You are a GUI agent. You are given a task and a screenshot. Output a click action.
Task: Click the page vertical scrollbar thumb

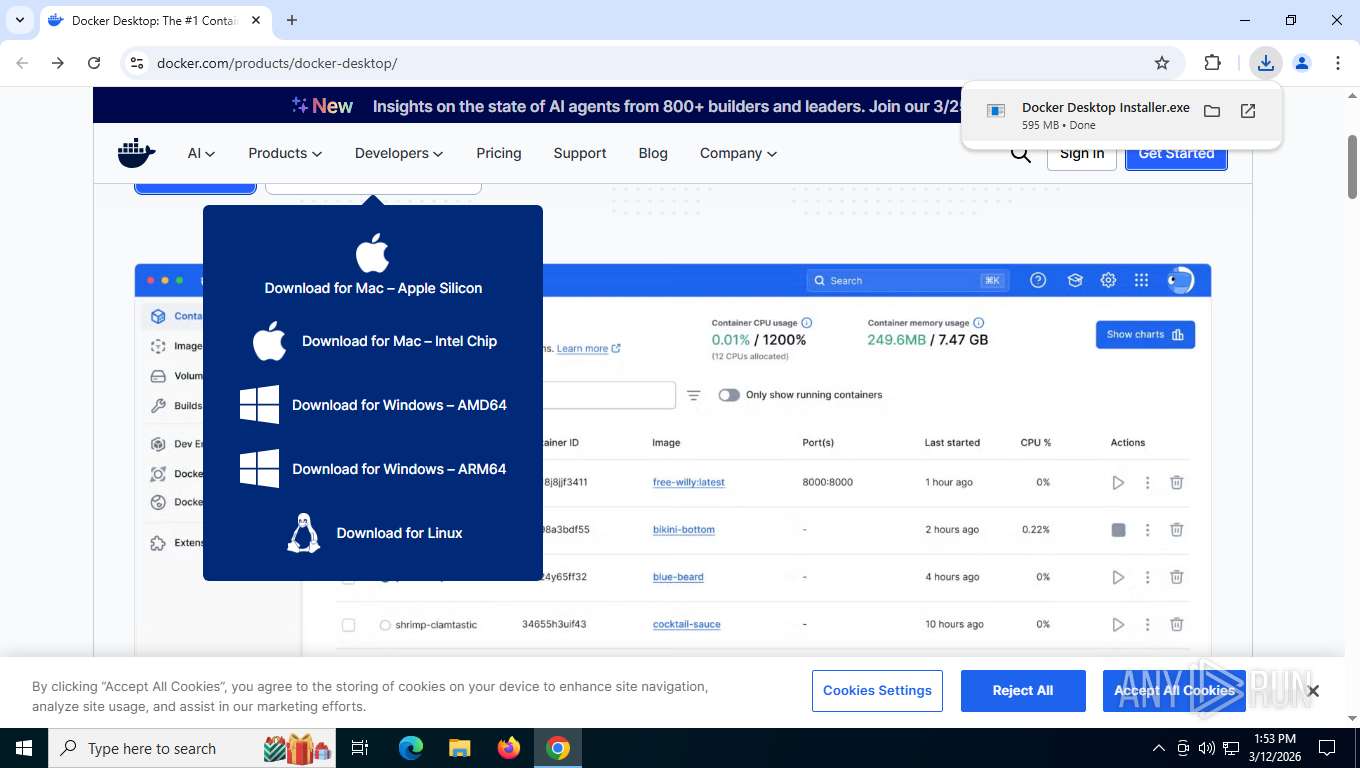[x=1352, y=168]
